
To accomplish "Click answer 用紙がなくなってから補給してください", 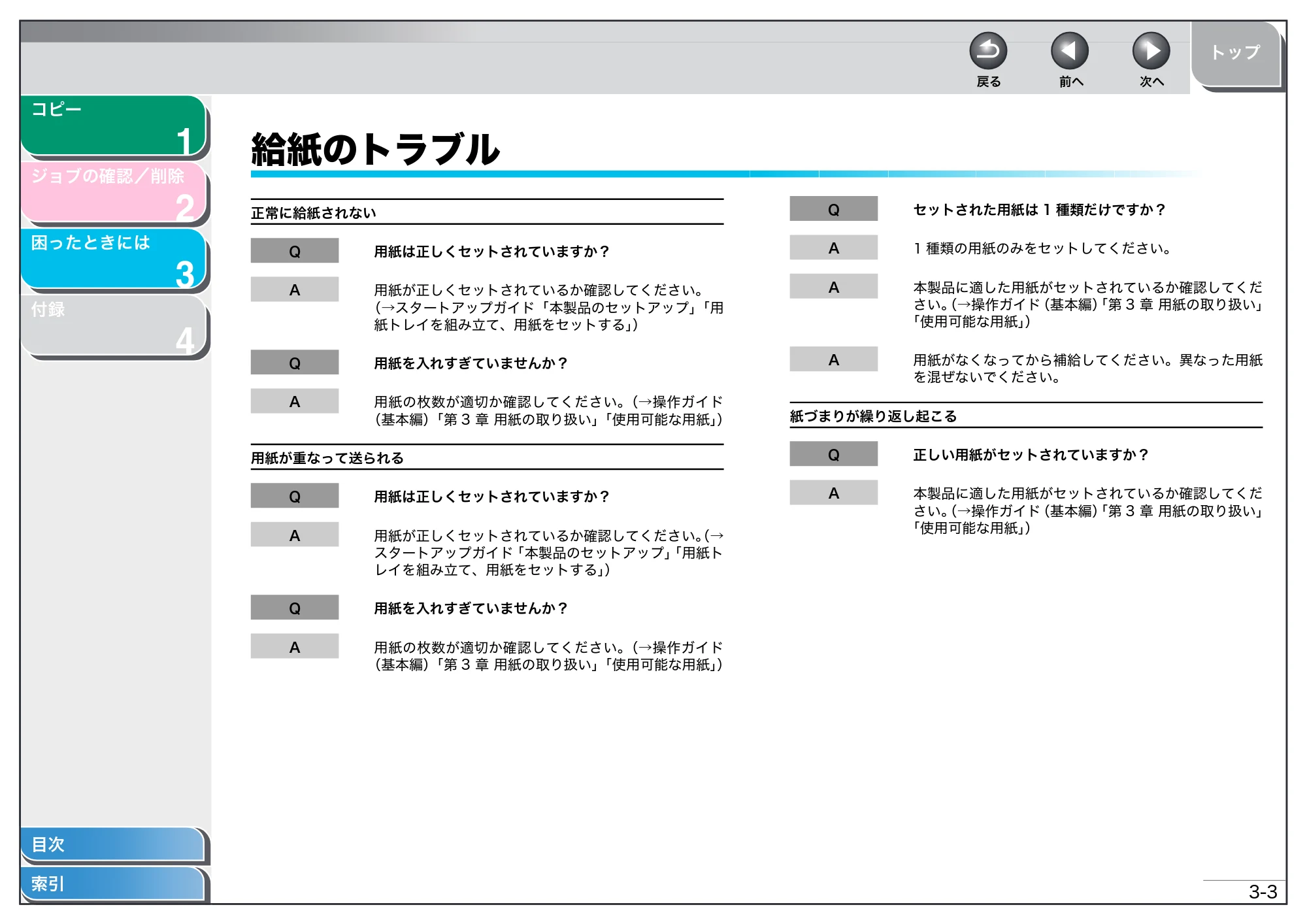I will (x=1088, y=368).
